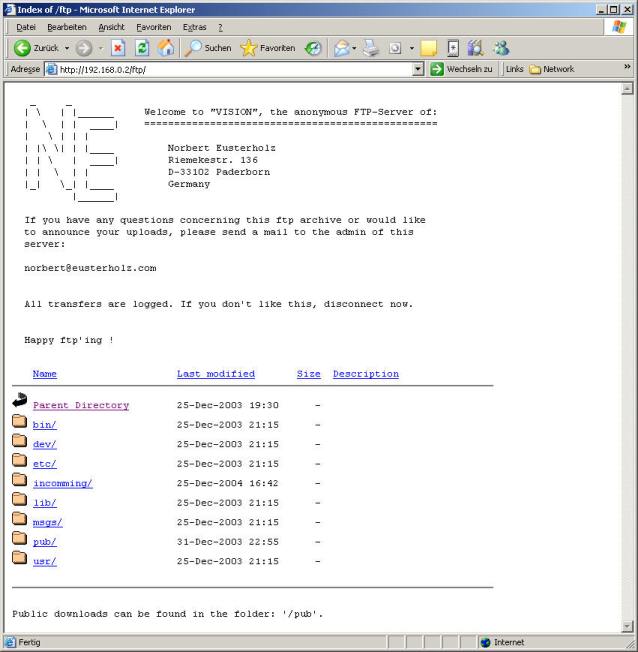The width and height of the screenshot is (638, 652).
Task: Open the Zurück history dropdown arrow
Action: coord(67,48)
